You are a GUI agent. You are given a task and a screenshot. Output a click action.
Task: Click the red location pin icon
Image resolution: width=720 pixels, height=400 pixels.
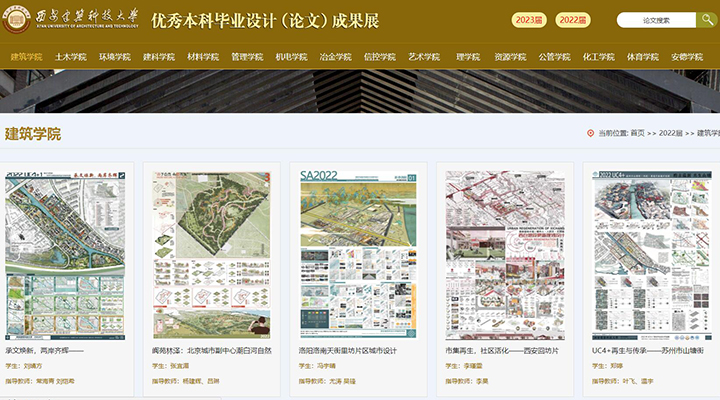coord(590,133)
